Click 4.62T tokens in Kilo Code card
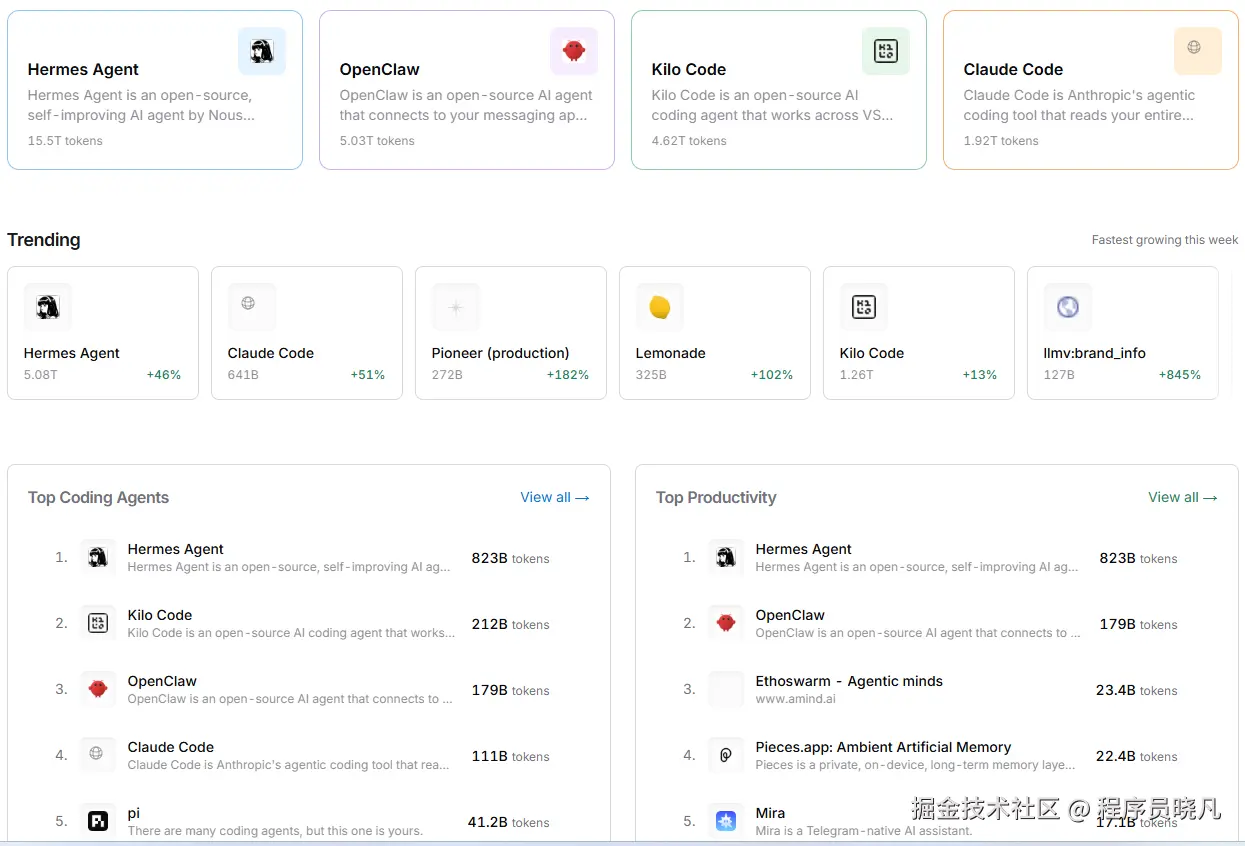1245x846 pixels. [689, 141]
